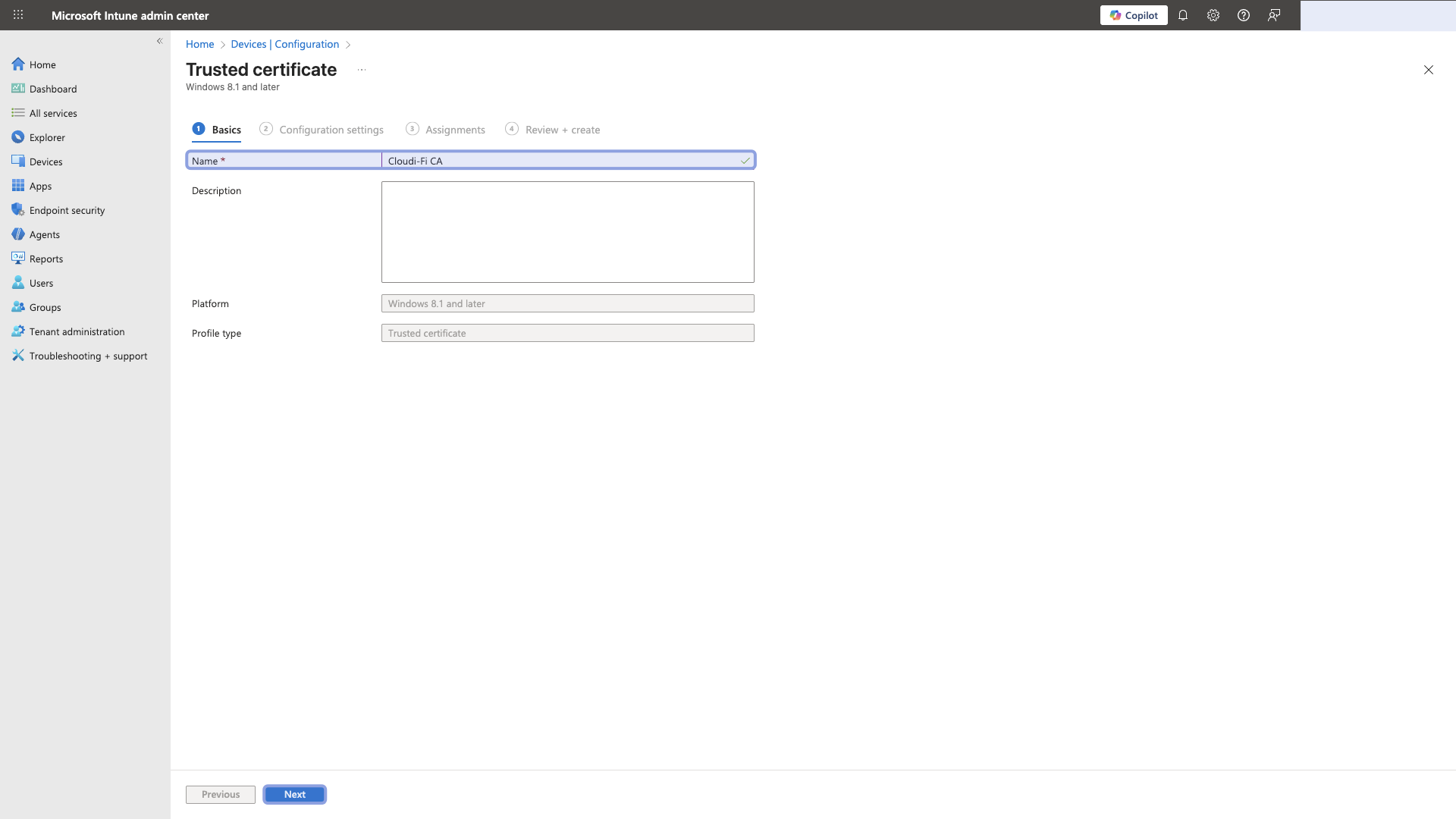1456x819 pixels.
Task: Click the Next button
Action: 294,794
